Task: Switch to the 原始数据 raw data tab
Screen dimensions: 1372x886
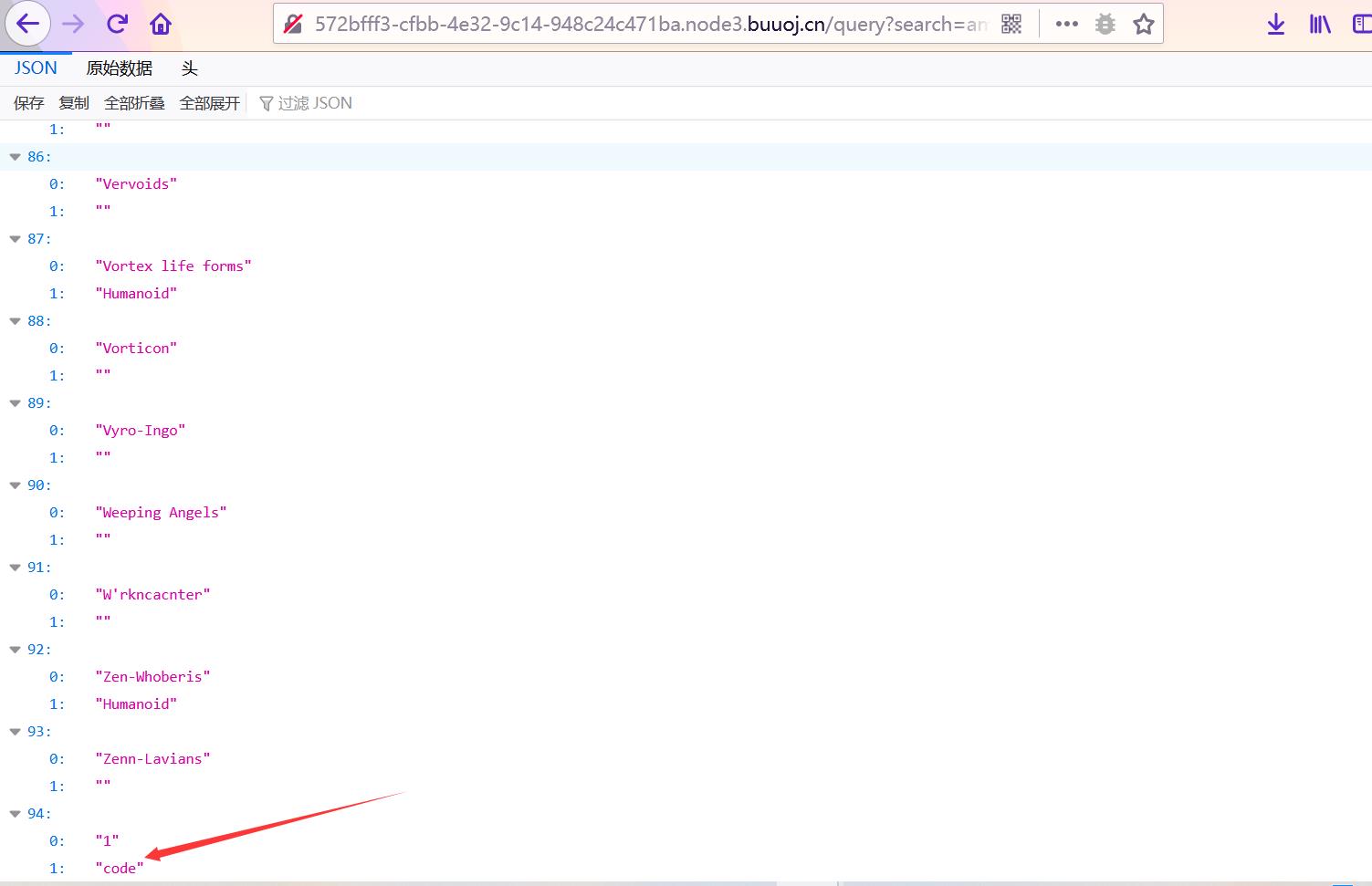Action: (x=120, y=68)
